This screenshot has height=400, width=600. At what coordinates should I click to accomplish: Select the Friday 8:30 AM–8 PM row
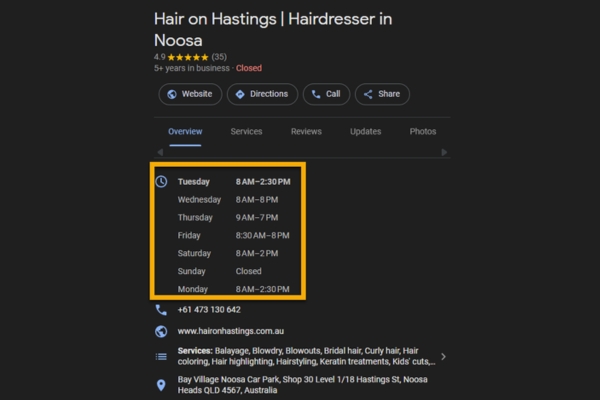[x=233, y=235]
